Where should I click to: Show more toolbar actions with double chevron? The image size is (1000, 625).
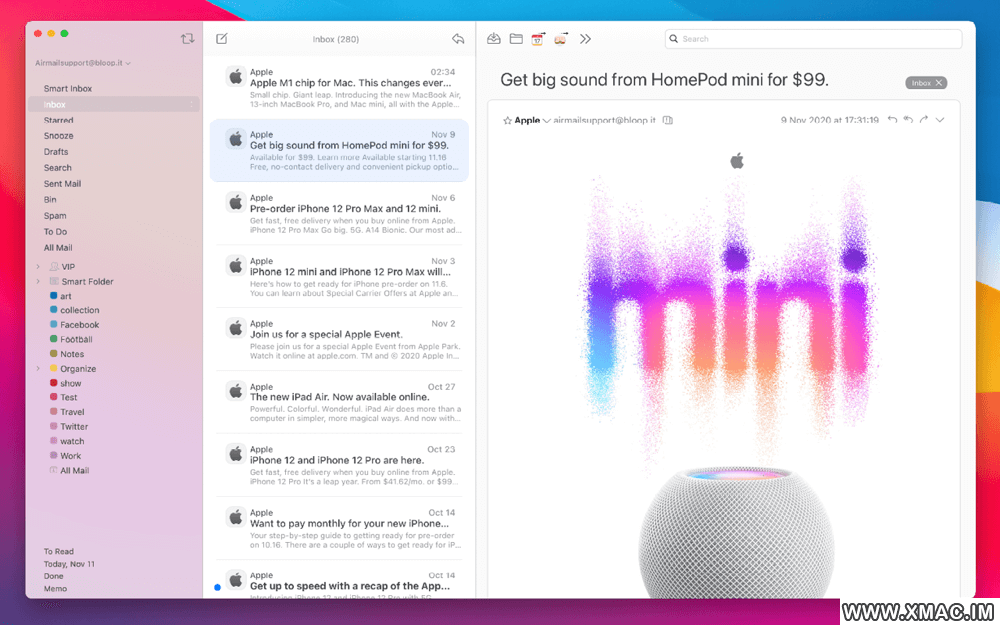pos(585,39)
